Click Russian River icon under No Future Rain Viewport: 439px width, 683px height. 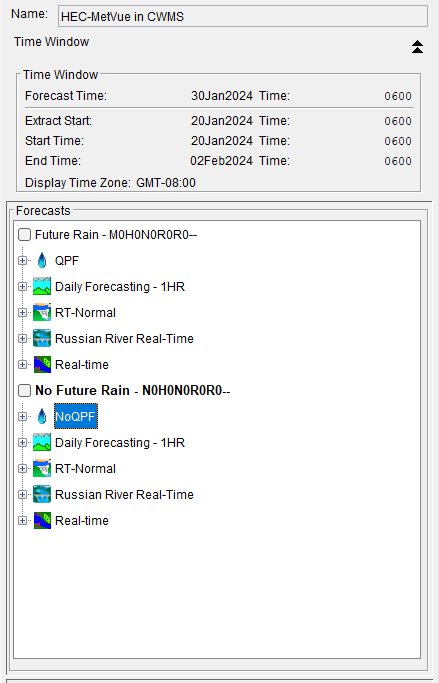[x=42, y=494]
